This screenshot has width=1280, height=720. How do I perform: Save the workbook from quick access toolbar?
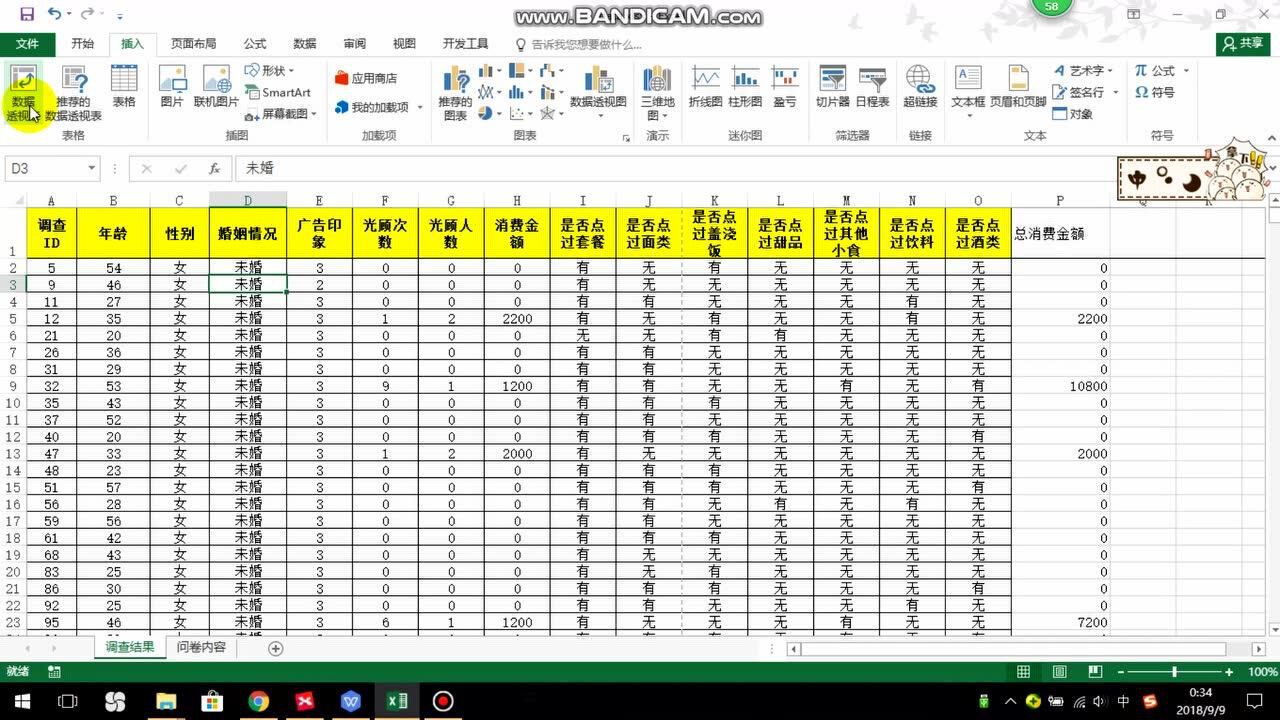click(x=27, y=14)
